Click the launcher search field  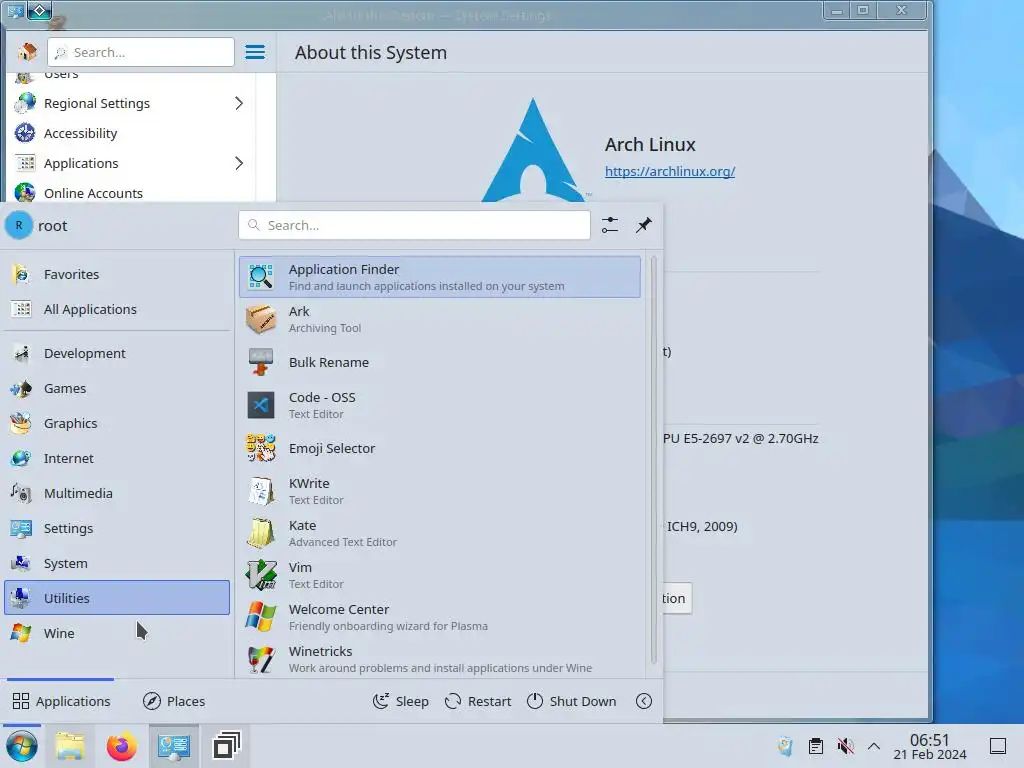[414, 225]
